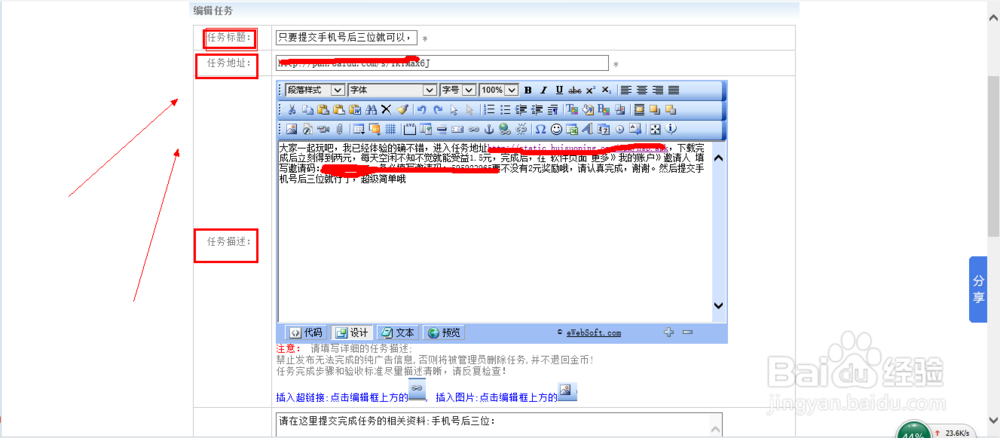Apply superscript formatting
This screenshot has width=1000, height=438.
591,90
